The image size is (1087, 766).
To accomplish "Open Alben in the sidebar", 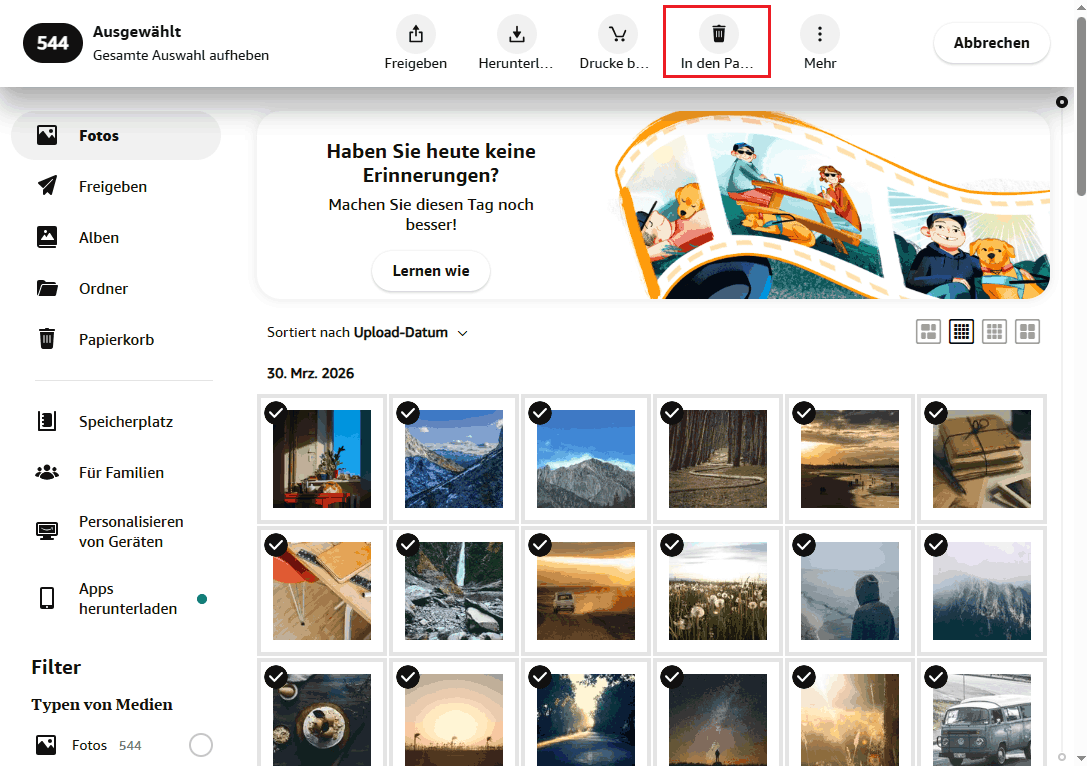I will click(x=99, y=238).
